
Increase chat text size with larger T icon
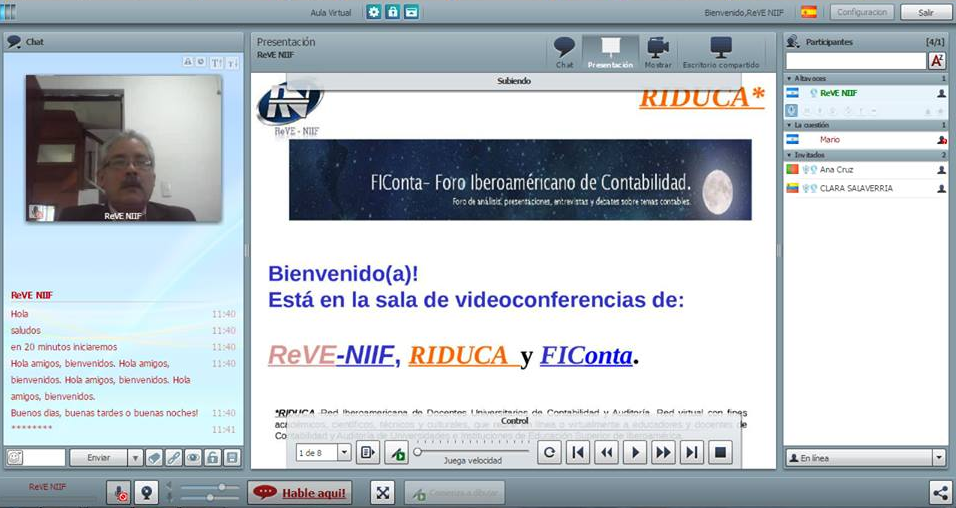pos(216,62)
